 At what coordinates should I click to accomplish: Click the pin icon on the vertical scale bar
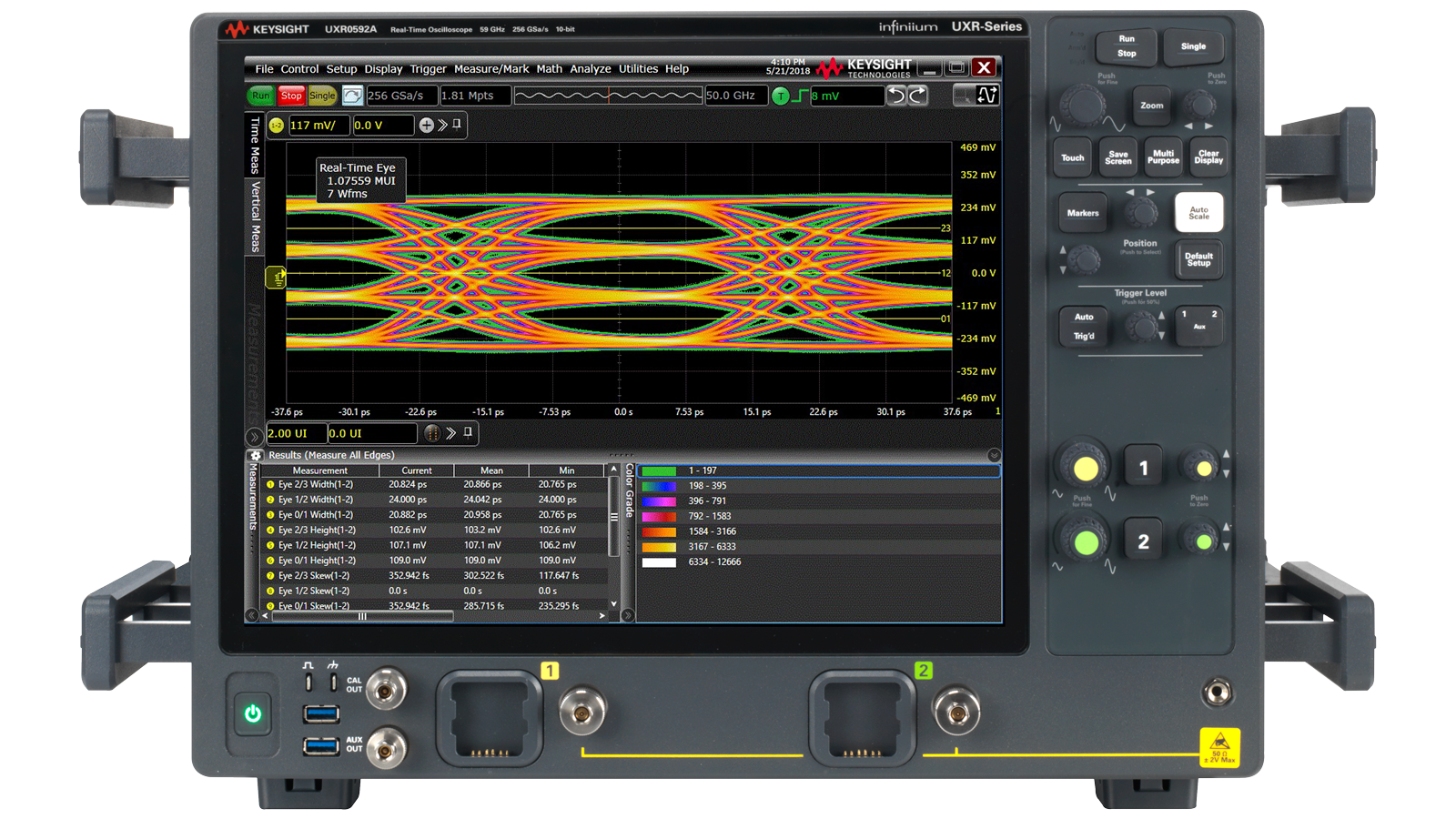point(457,125)
